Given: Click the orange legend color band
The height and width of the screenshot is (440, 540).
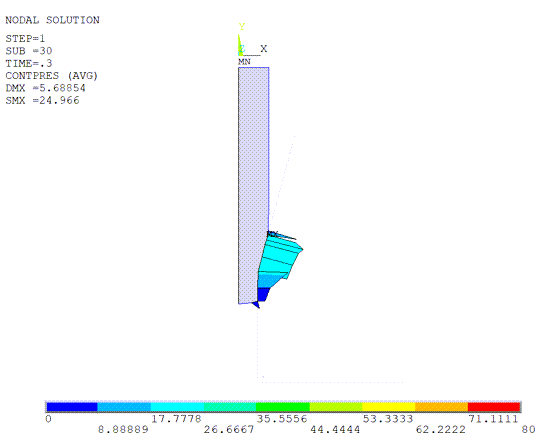Looking at the screenshot, I should click(x=441, y=407).
